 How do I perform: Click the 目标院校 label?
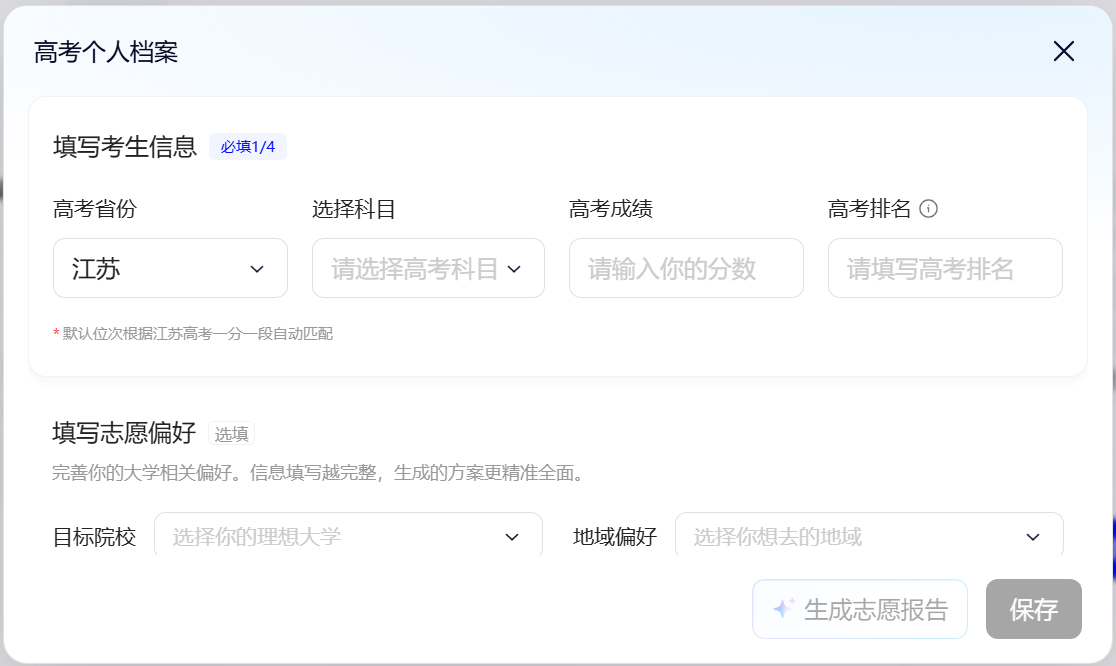[x=95, y=536]
